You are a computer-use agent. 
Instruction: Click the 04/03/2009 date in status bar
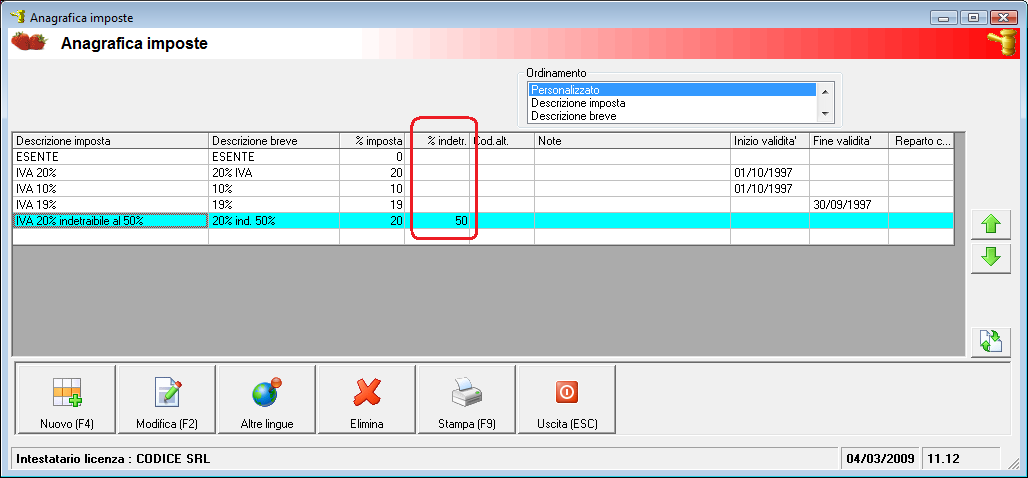[880, 459]
